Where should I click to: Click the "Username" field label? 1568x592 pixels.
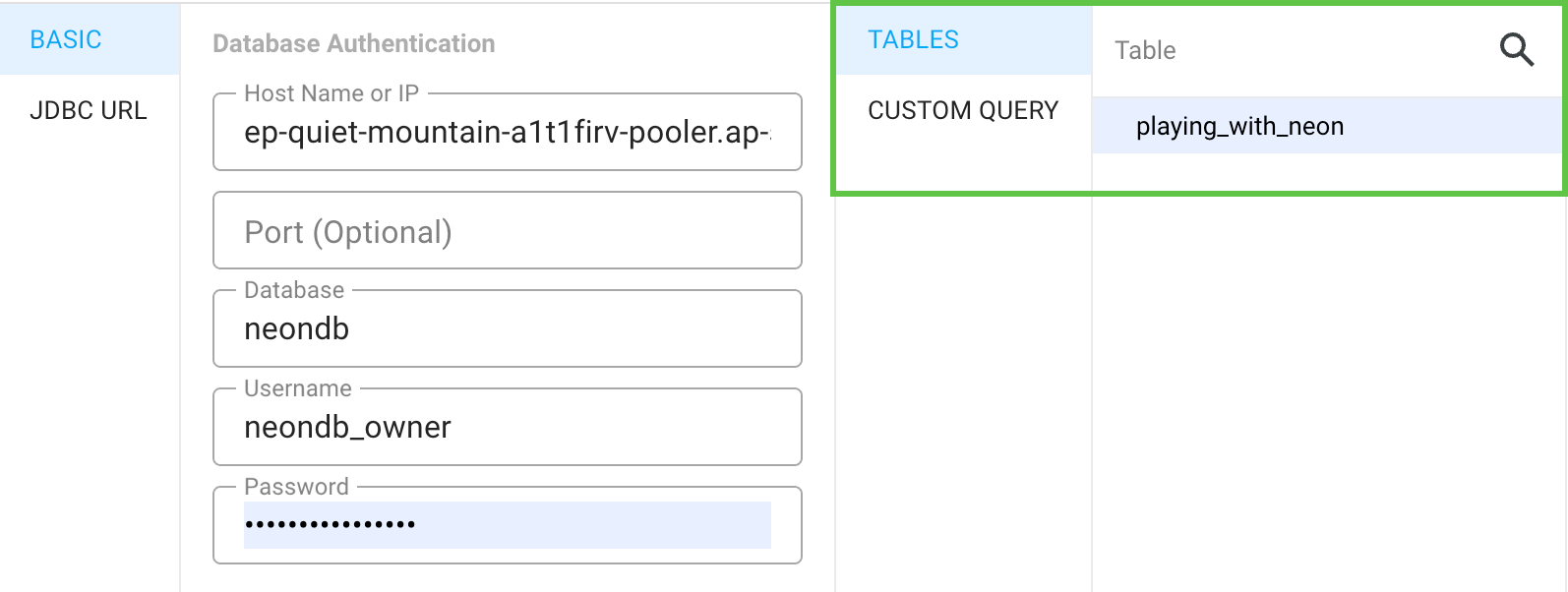coord(297,388)
